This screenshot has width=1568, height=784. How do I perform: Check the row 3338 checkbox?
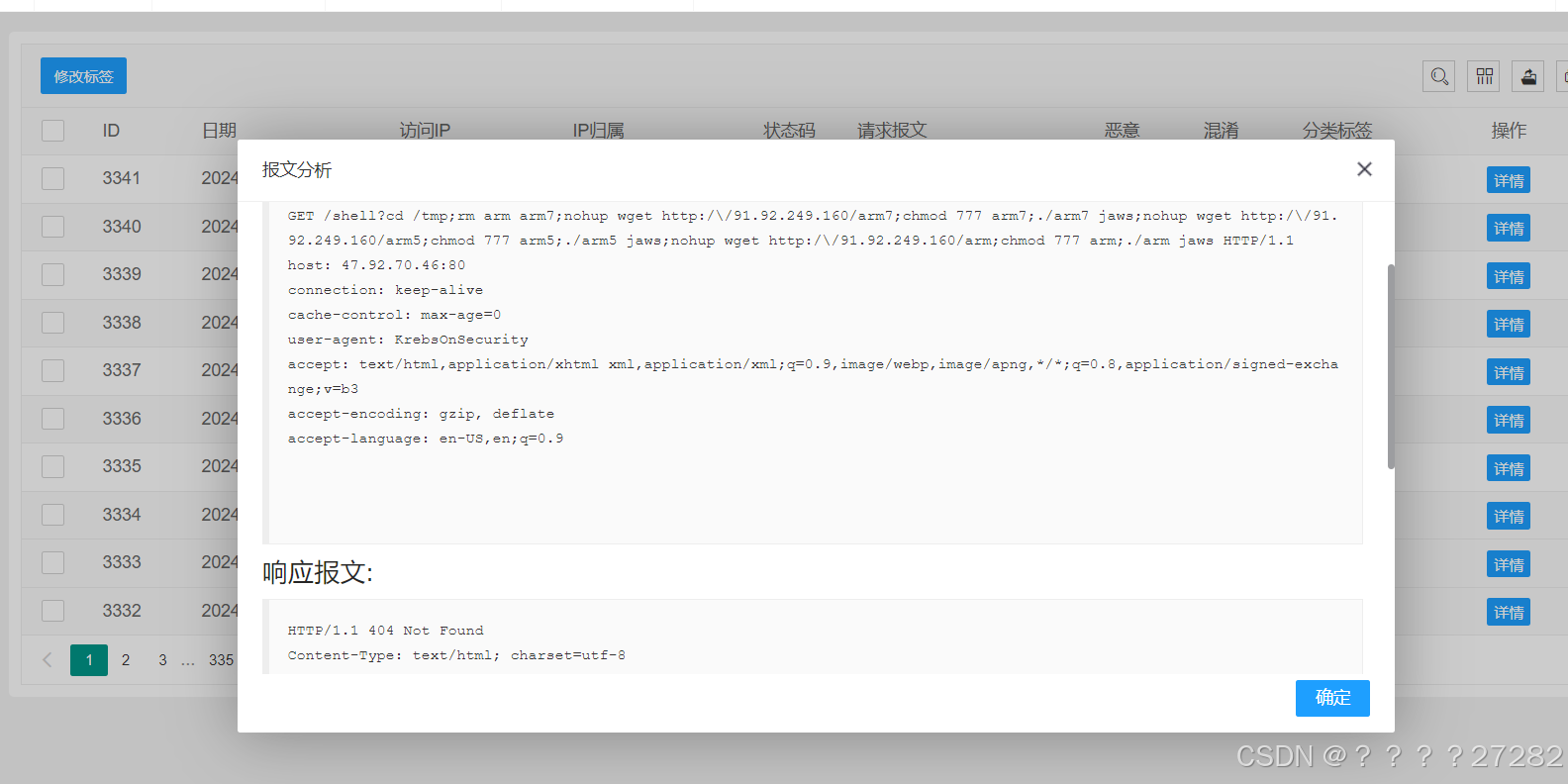click(x=53, y=323)
